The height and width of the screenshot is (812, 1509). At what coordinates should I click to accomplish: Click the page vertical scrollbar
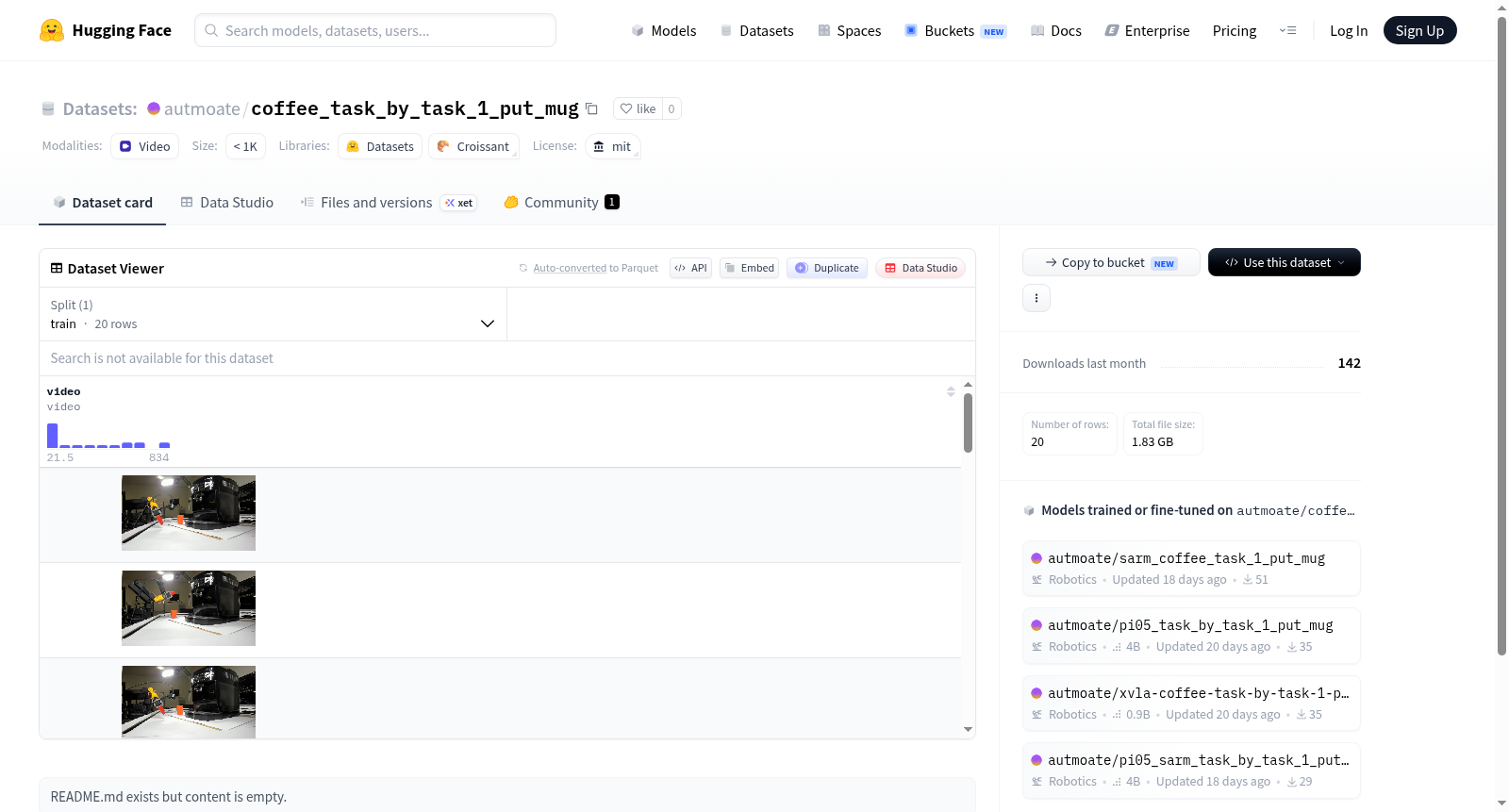[1501, 335]
